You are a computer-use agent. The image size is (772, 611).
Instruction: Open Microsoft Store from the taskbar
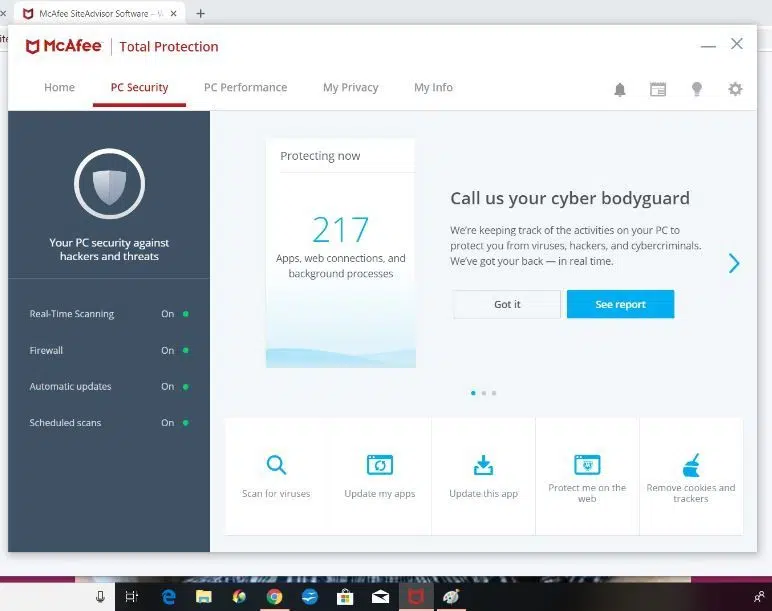click(345, 597)
